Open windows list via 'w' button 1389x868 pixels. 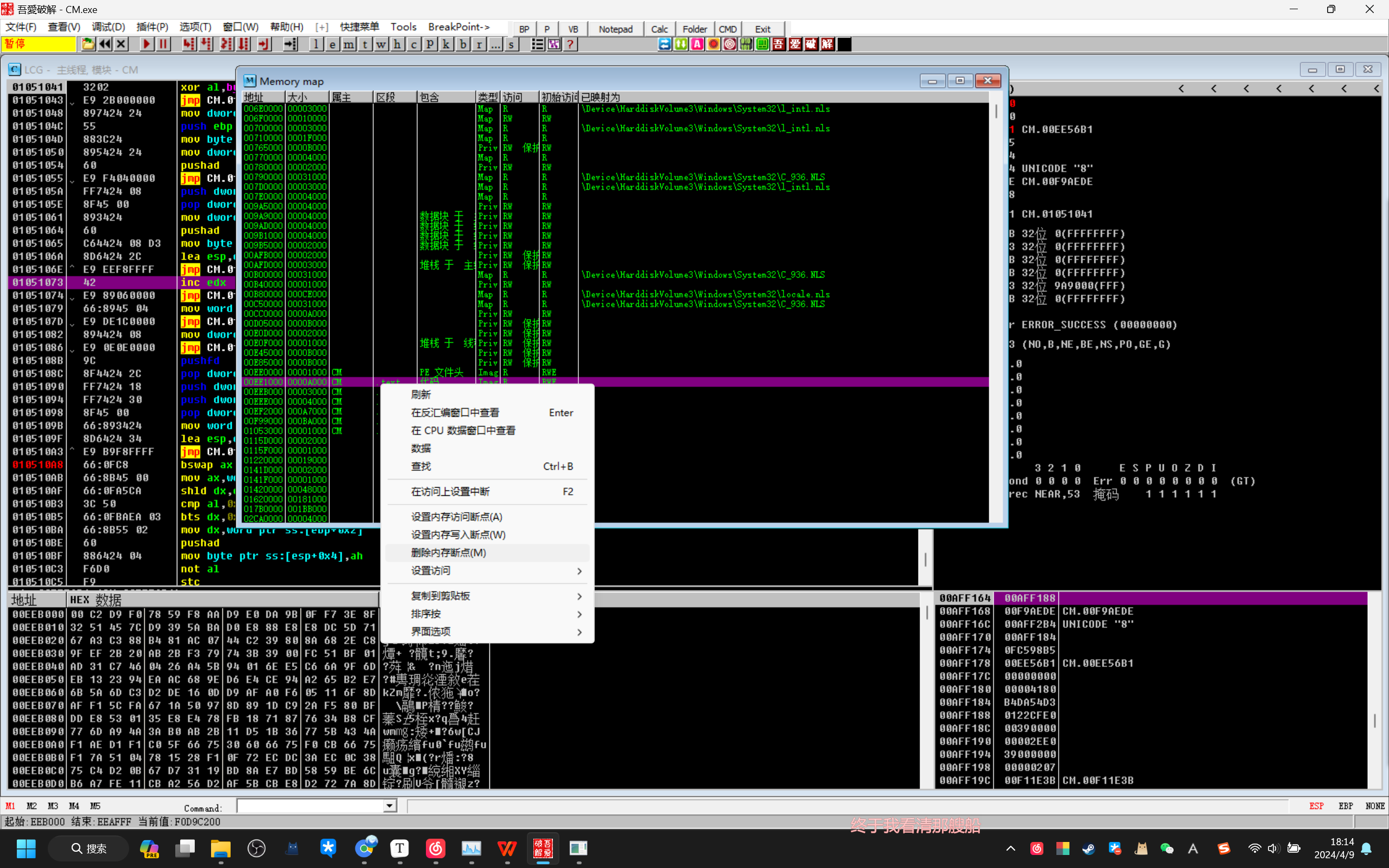380,44
